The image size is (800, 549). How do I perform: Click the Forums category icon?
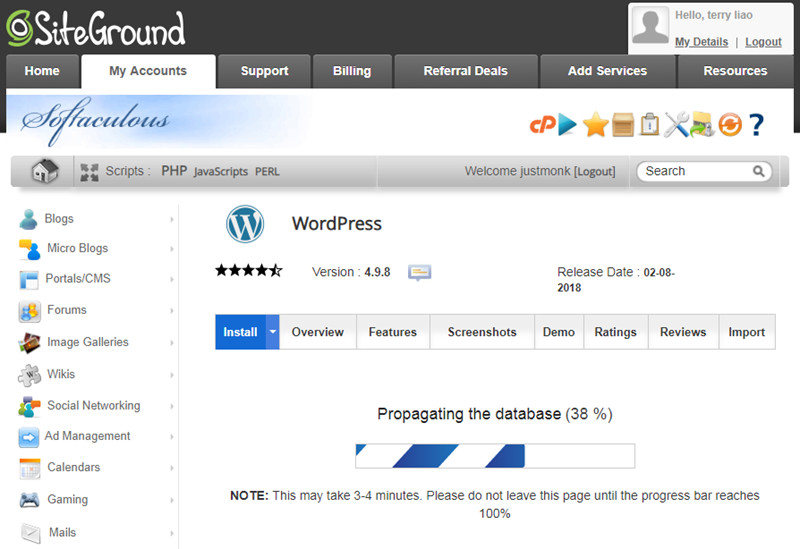[x=29, y=311]
